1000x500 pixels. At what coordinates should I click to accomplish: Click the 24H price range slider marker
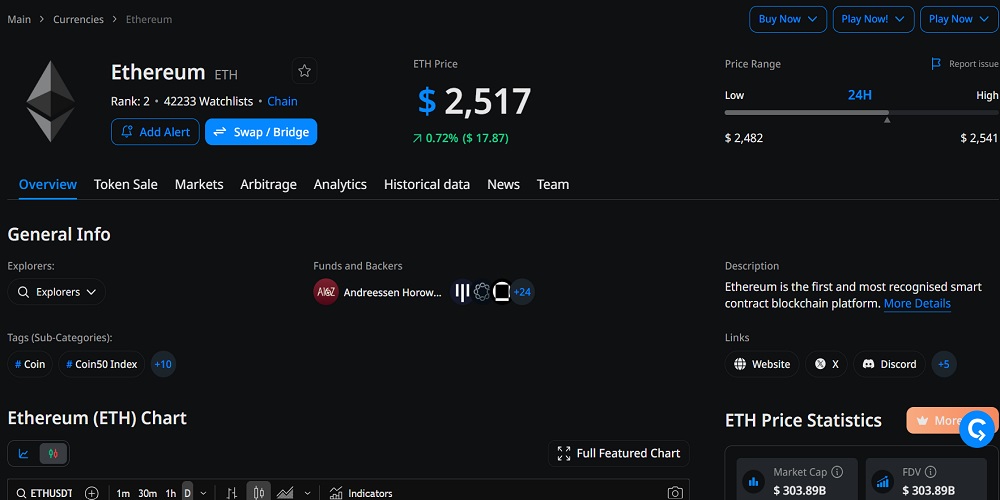click(887, 119)
